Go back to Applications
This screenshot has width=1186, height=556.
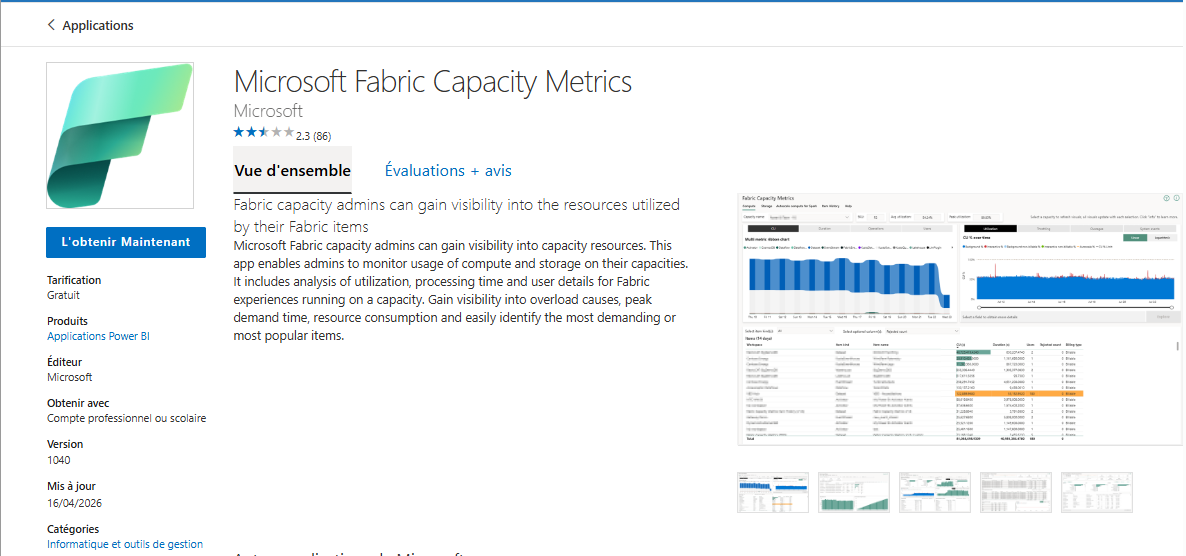point(98,25)
